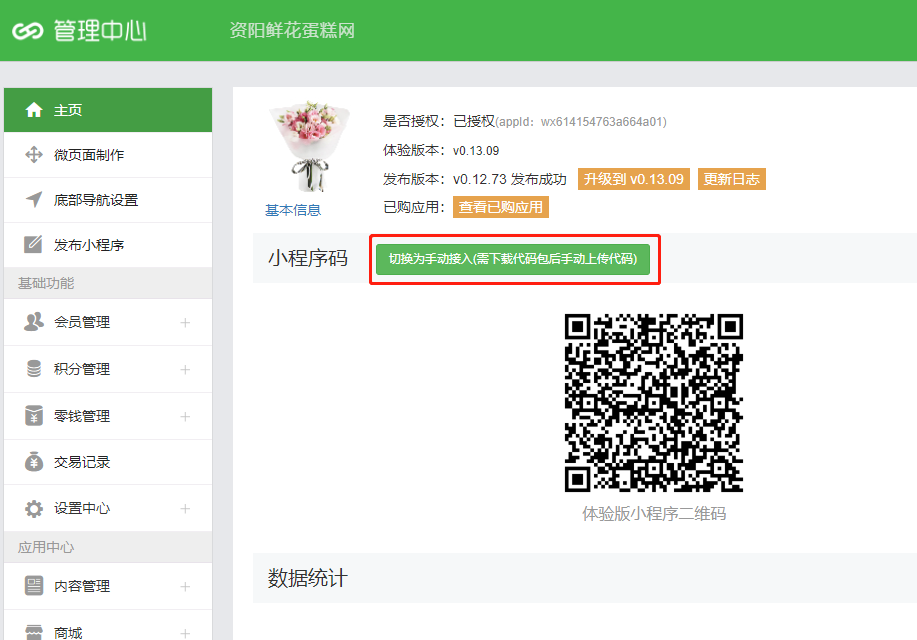The height and width of the screenshot is (640, 917).
Task: Select 发布小程序 in the sidebar
Action: [x=108, y=245]
